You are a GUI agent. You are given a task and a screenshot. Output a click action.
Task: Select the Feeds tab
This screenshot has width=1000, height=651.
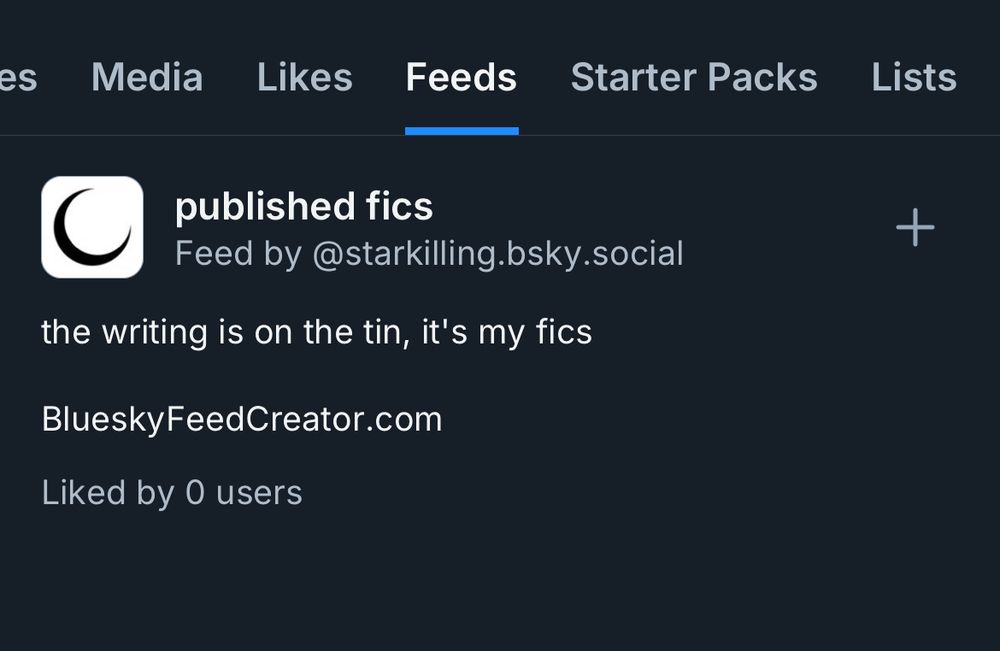pyautogui.click(x=461, y=77)
